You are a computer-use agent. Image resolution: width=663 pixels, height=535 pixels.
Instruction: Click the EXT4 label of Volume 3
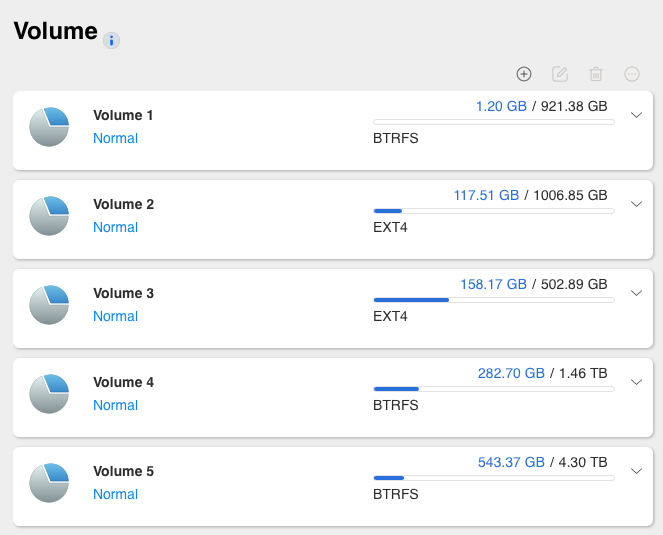pos(390,316)
